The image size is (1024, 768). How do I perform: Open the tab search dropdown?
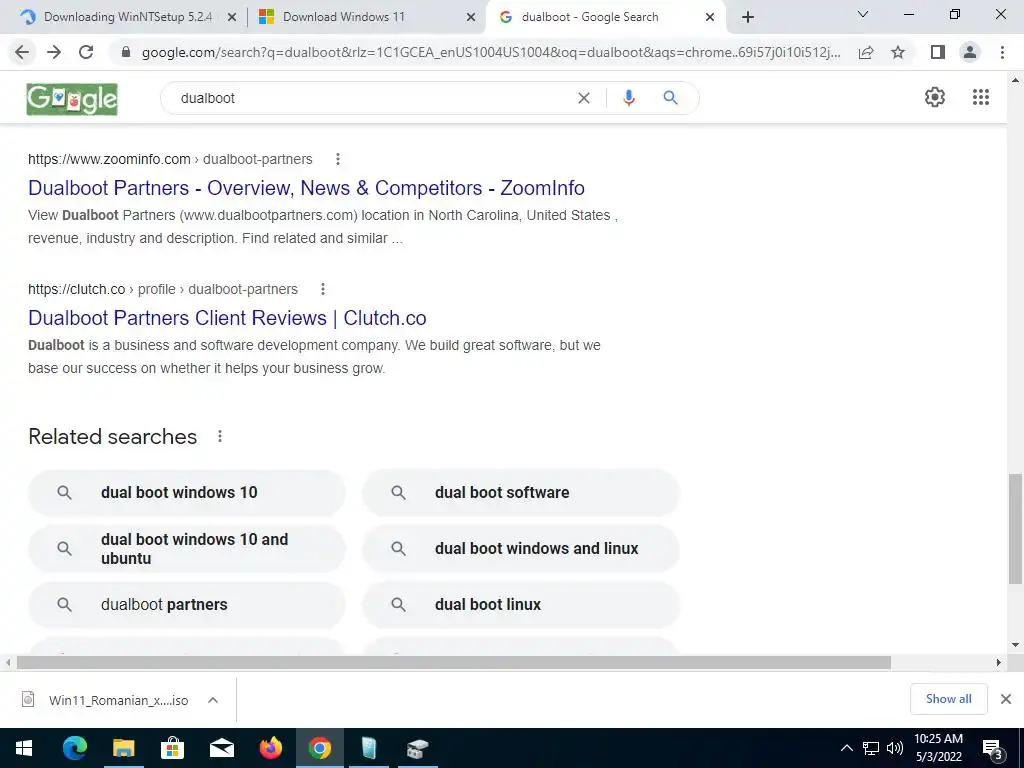pos(863,14)
